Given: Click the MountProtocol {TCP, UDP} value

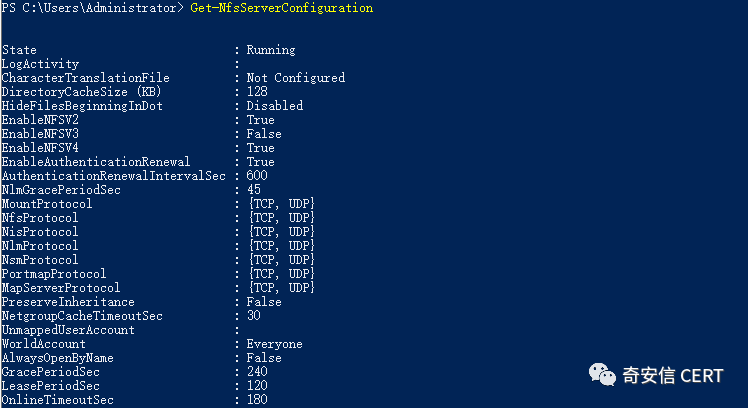Looking at the screenshot, I should [281, 204].
